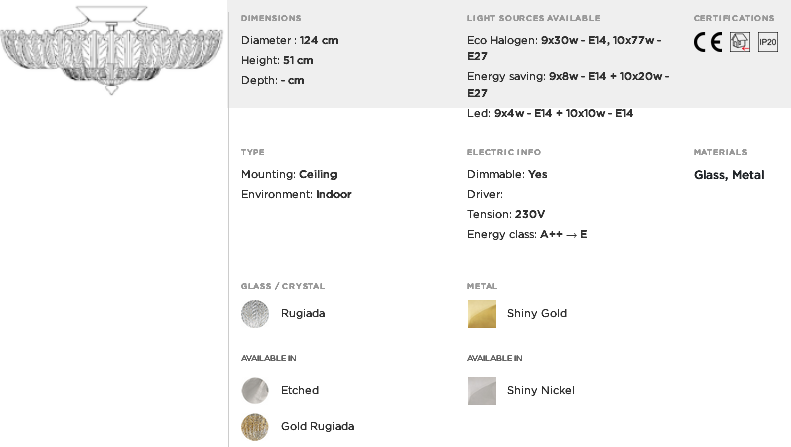Screen dimensions: 791x447
Task: Click the Led light source line
Action: click(550, 113)
